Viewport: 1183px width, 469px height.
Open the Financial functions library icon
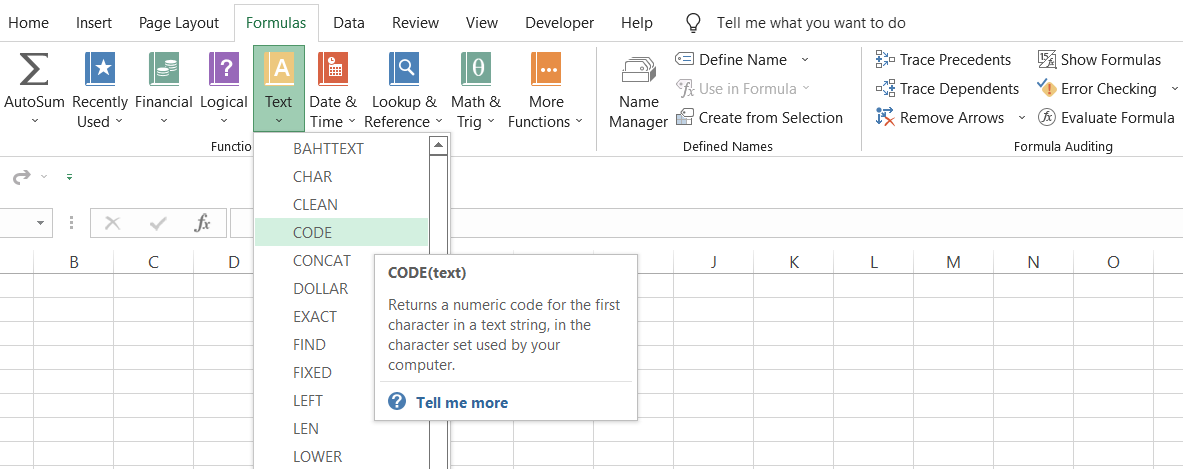(x=163, y=70)
